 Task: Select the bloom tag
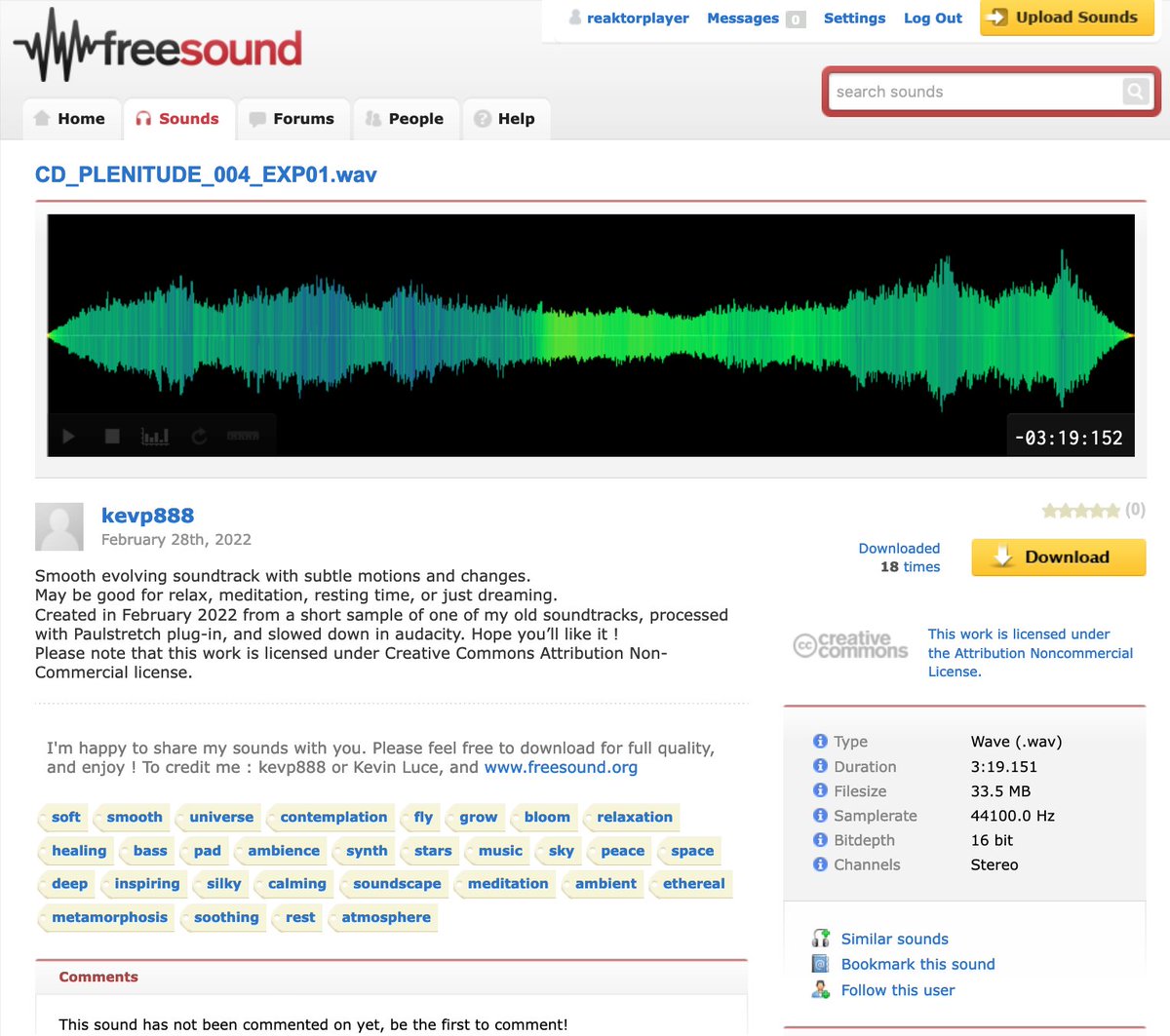[x=544, y=818]
